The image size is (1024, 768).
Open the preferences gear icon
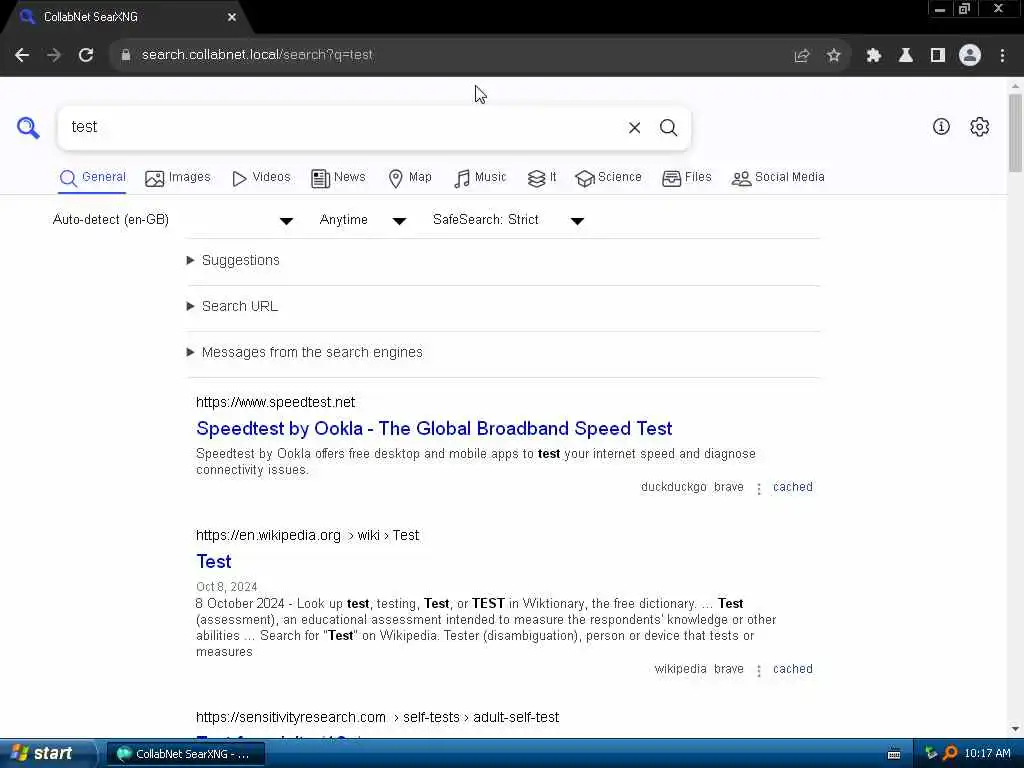pyautogui.click(x=979, y=127)
